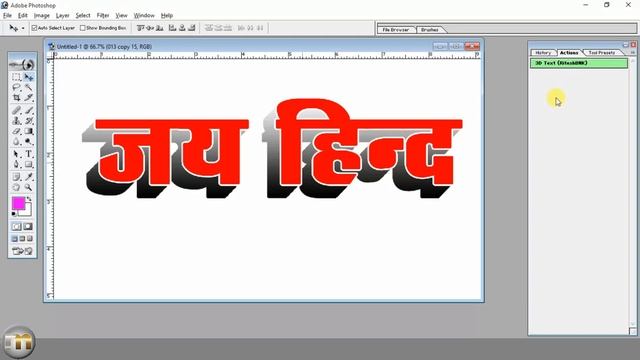
Task: Select the Notes tool
Action: 16,177
